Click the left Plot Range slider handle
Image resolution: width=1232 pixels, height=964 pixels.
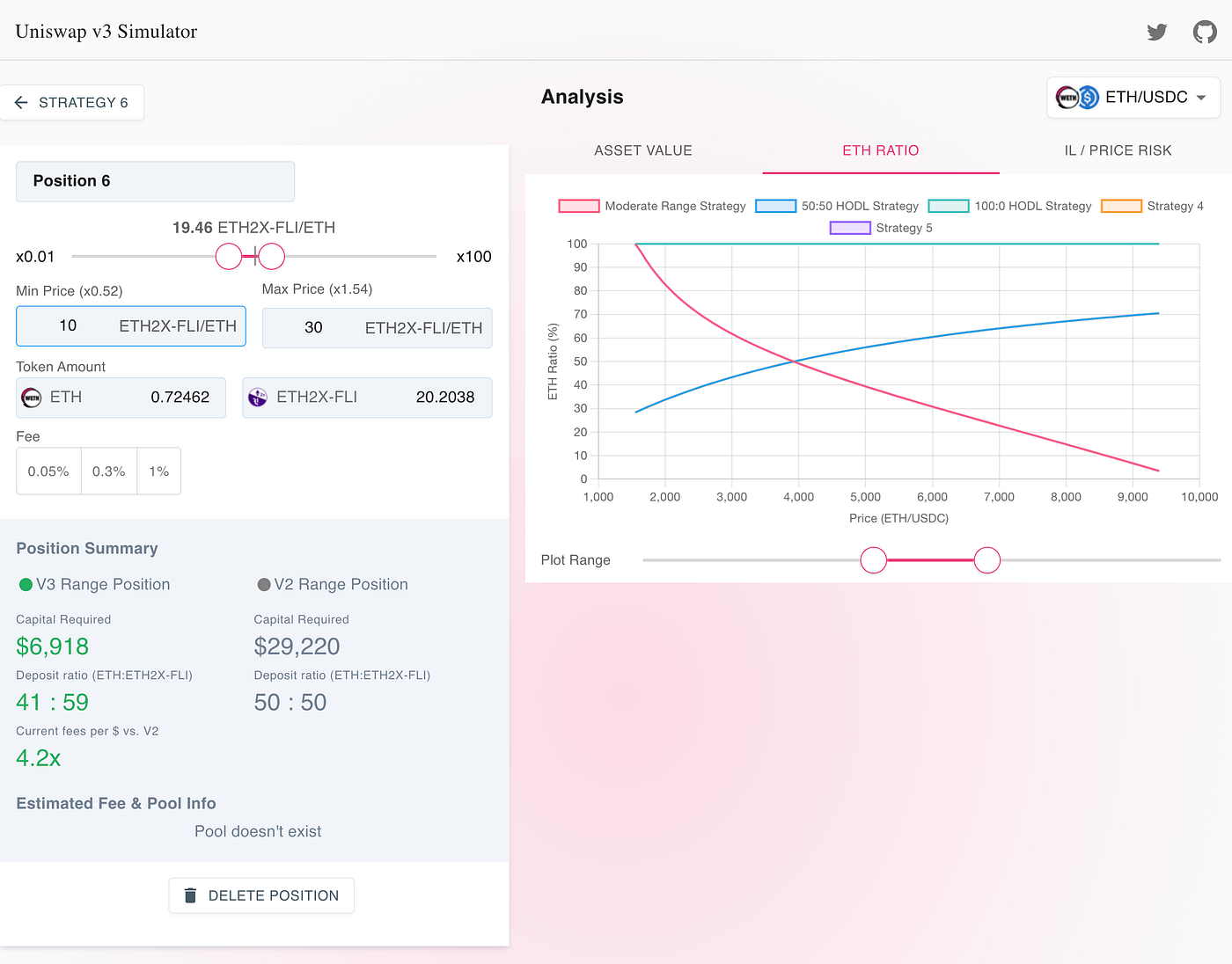coord(874,560)
